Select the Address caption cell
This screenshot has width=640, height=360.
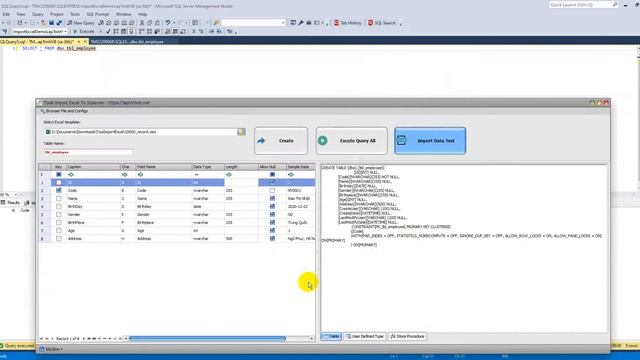[93, 238]
